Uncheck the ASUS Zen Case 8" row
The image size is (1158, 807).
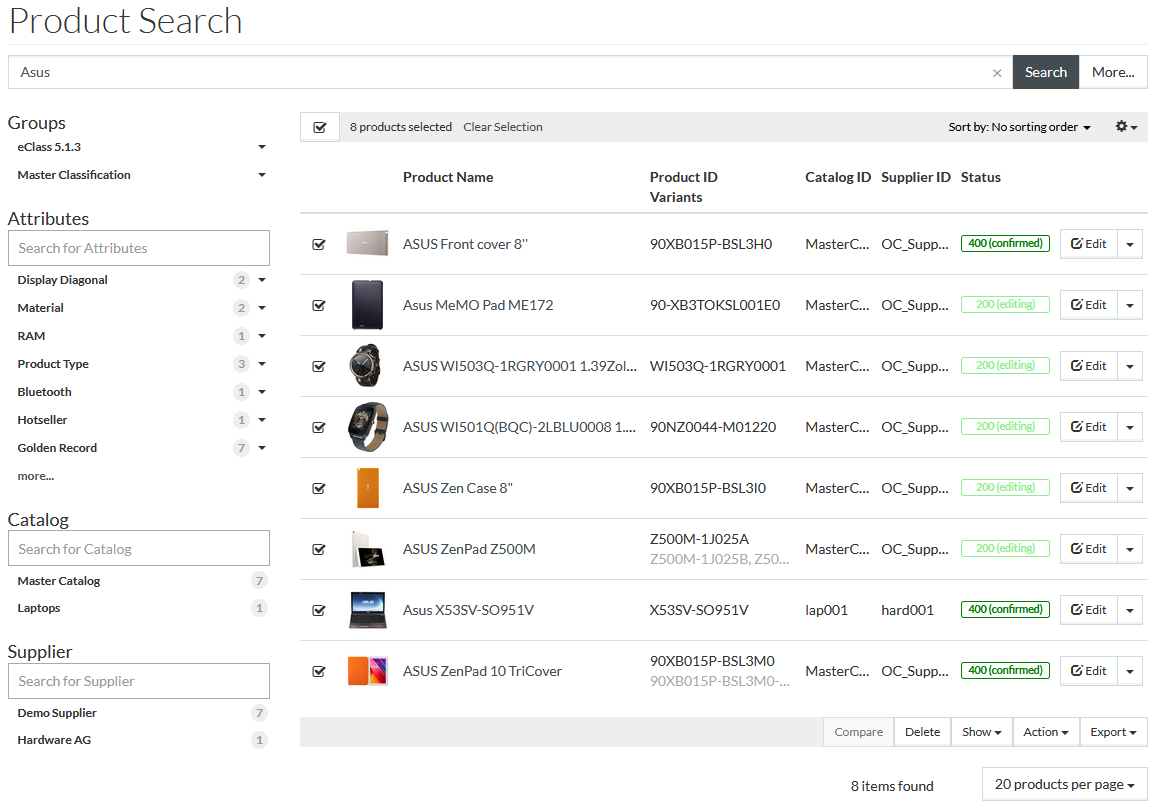[319, 489]
